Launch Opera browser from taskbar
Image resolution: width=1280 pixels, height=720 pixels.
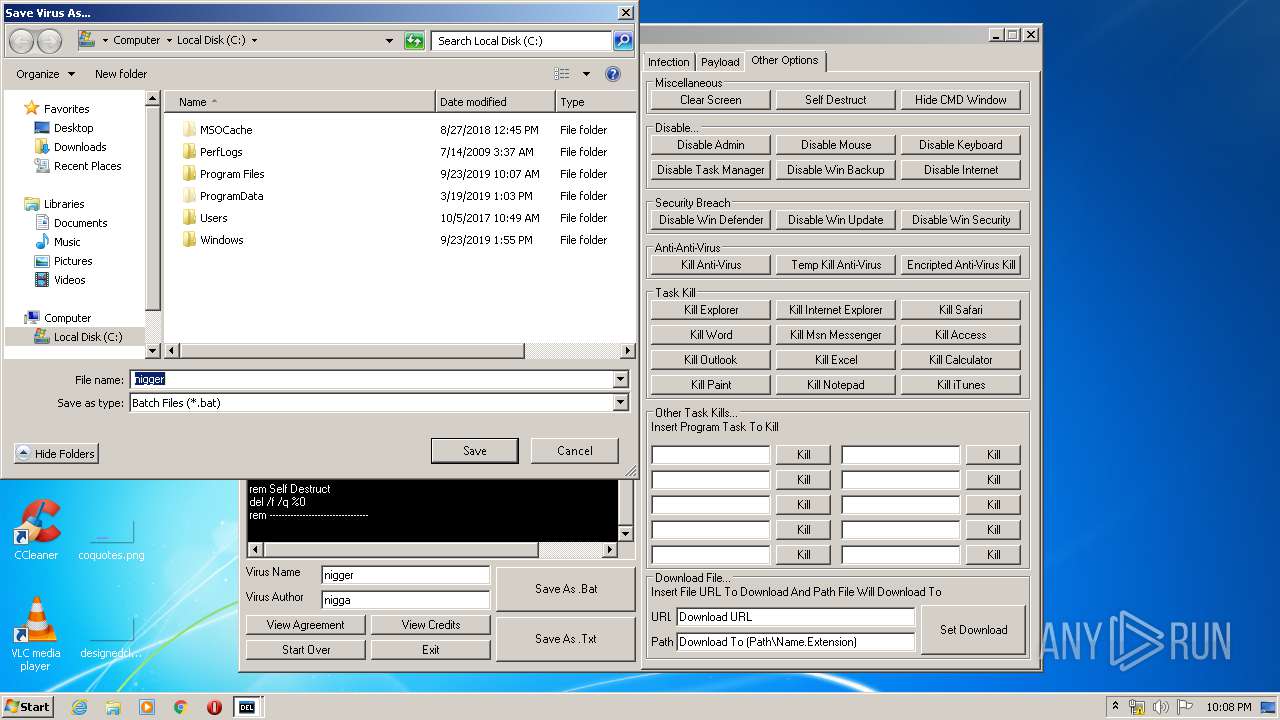214,707
